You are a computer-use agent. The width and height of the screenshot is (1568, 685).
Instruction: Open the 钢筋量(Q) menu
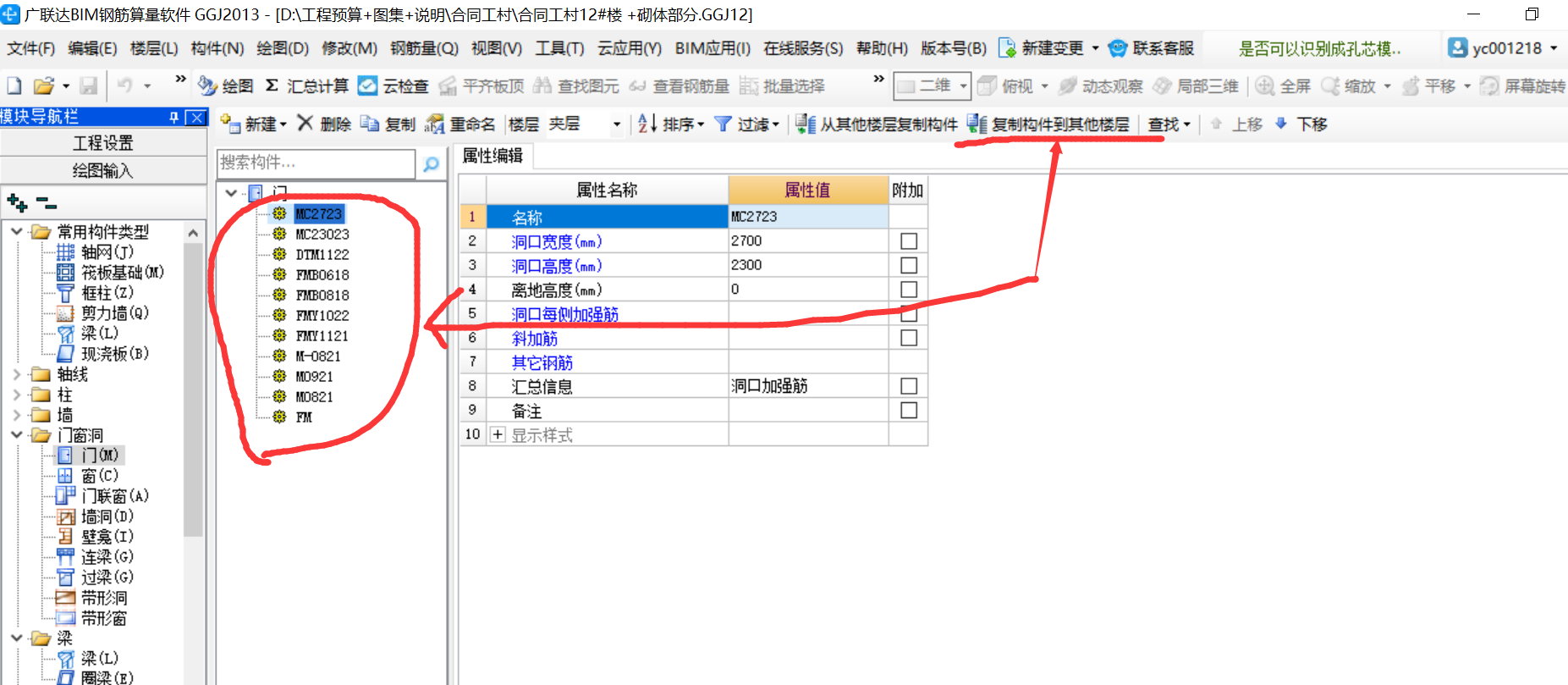click(424, 48)
